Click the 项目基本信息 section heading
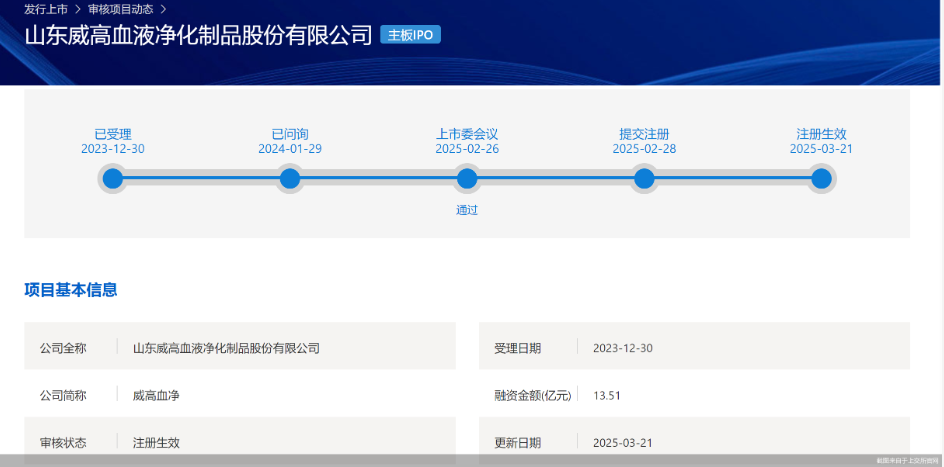 coord(70,290)
